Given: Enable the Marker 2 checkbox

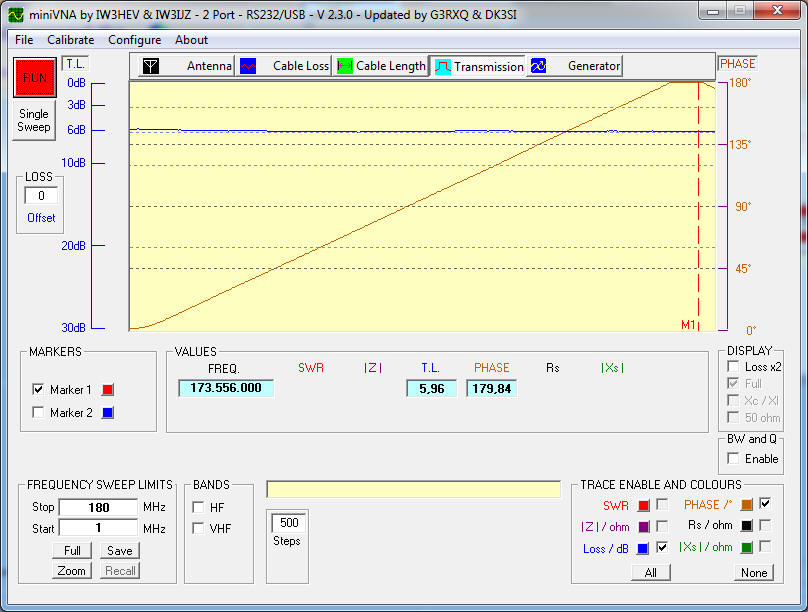Looking at the screenshot, I should click(x=38, y=412).
